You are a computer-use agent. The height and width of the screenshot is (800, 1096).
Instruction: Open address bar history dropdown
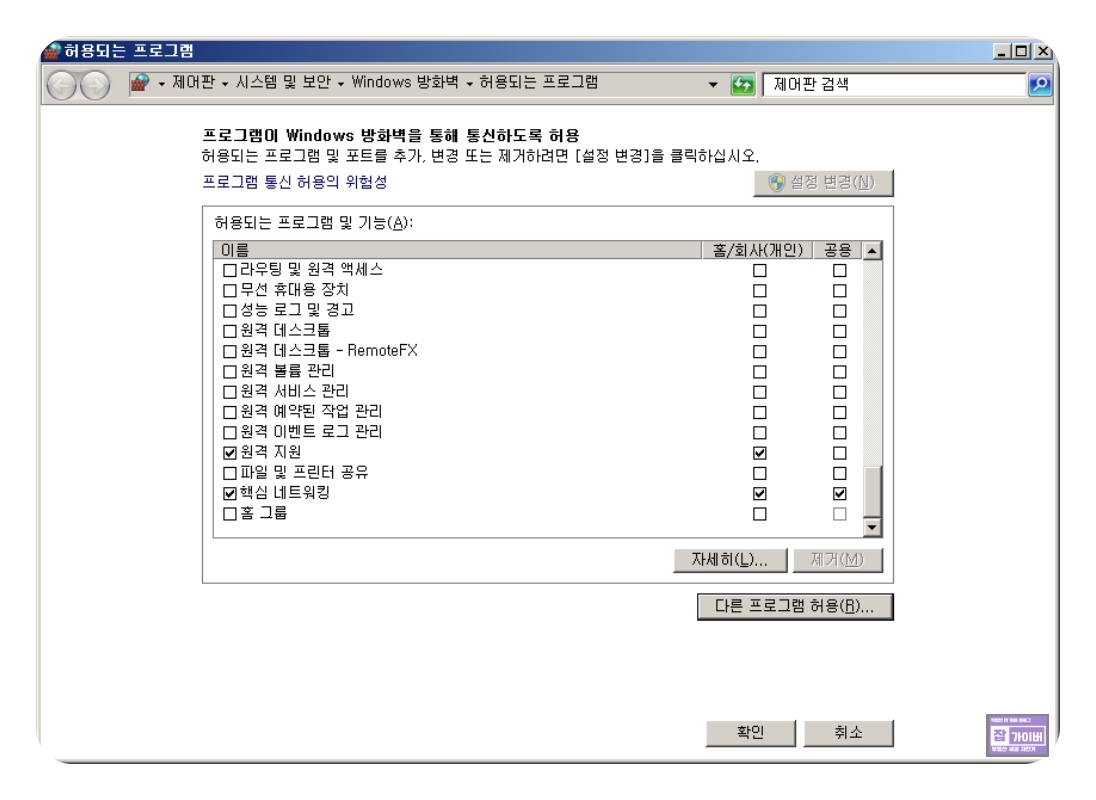713,85
